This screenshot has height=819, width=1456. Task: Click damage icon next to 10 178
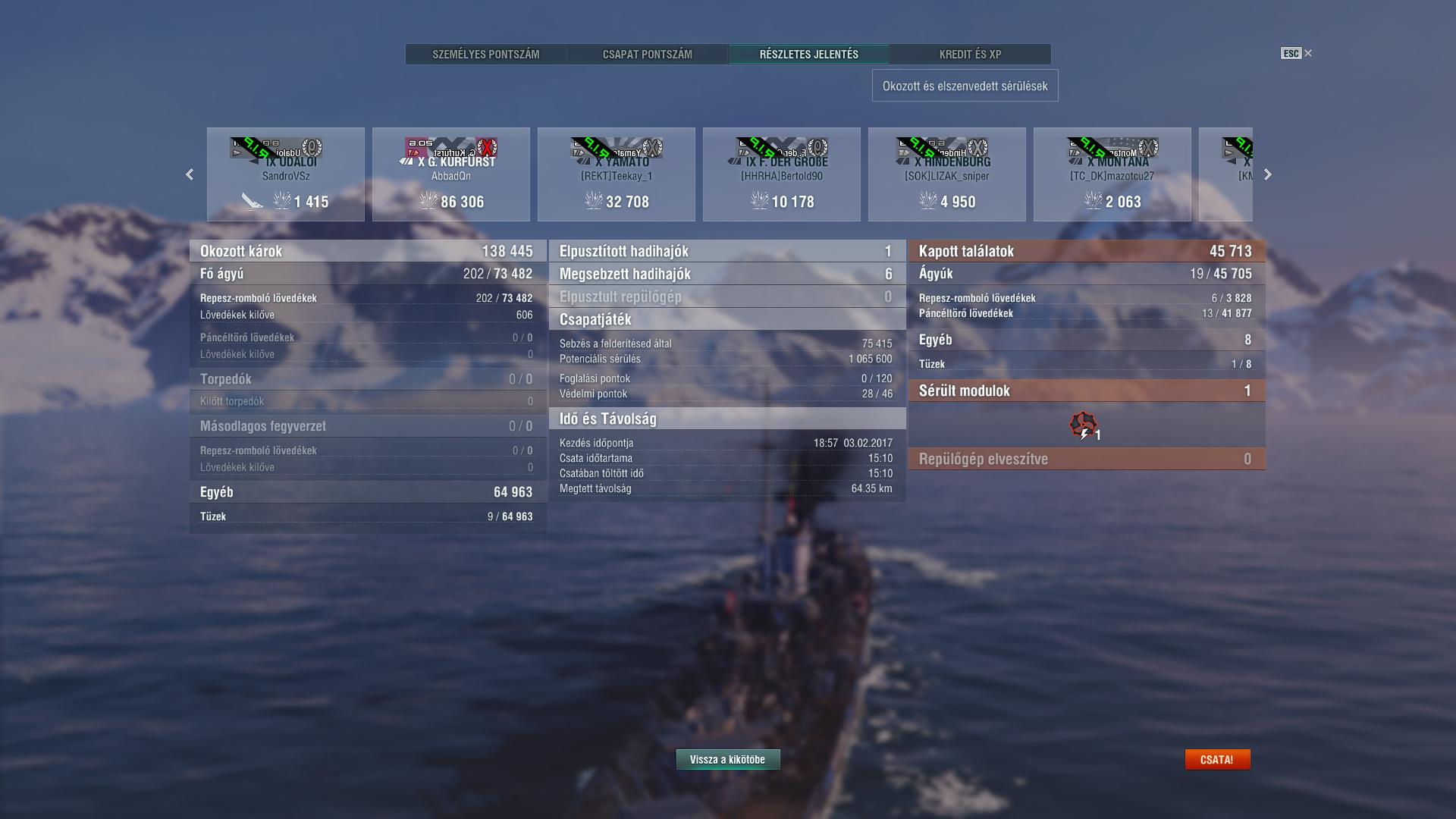[x=759, y=201]
